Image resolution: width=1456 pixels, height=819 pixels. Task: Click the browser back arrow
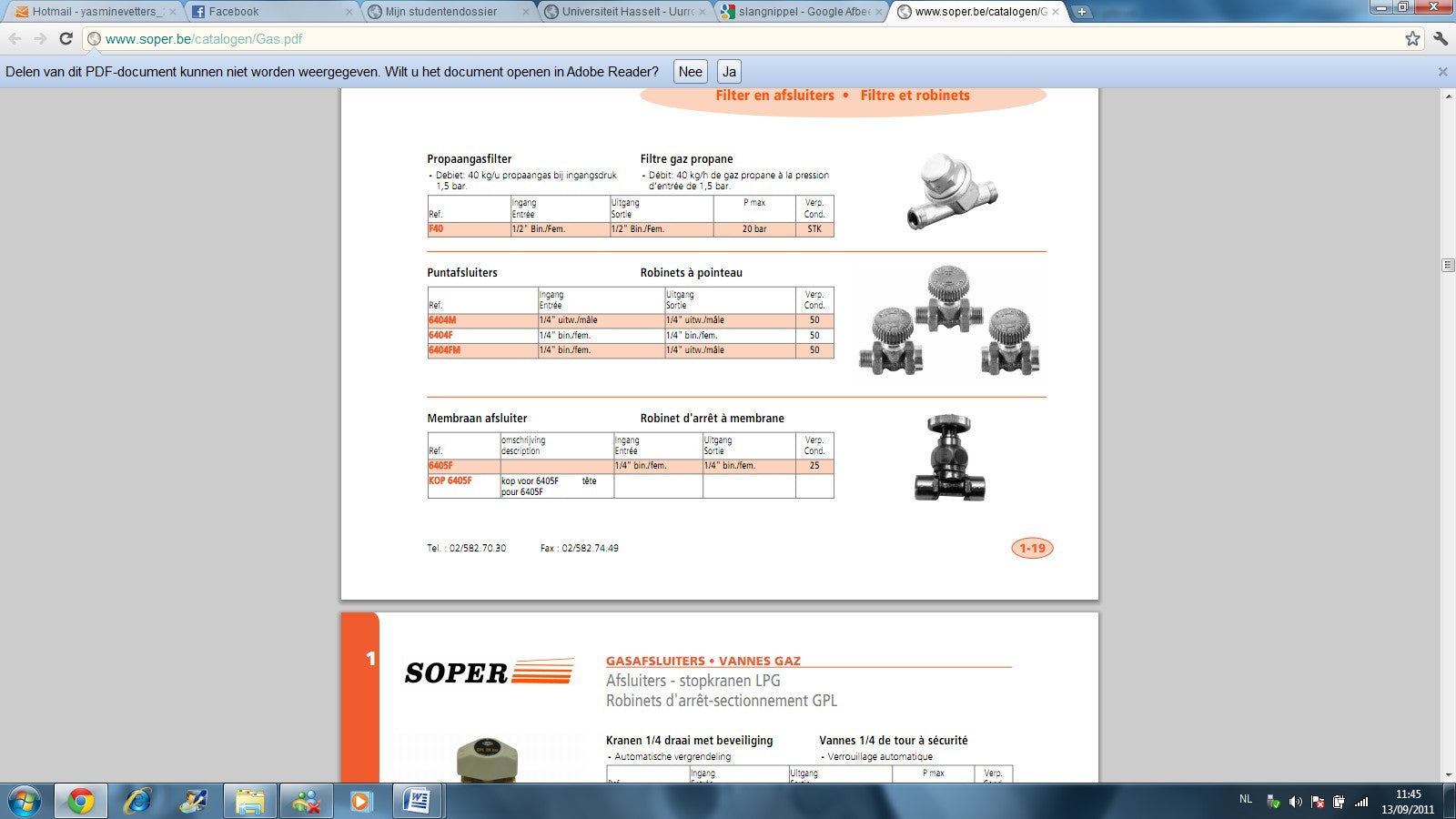(15, 38)
